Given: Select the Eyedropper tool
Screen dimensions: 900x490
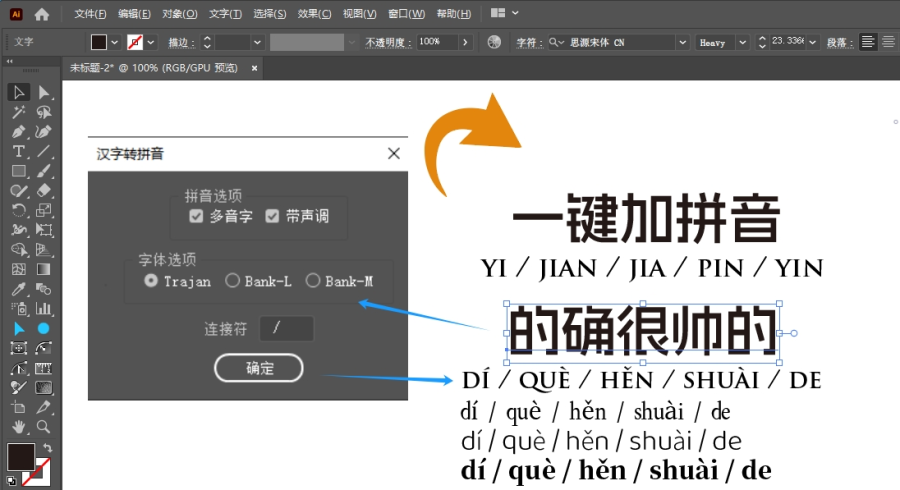Looking at the screenshot, I should click(x=18, y=289).
